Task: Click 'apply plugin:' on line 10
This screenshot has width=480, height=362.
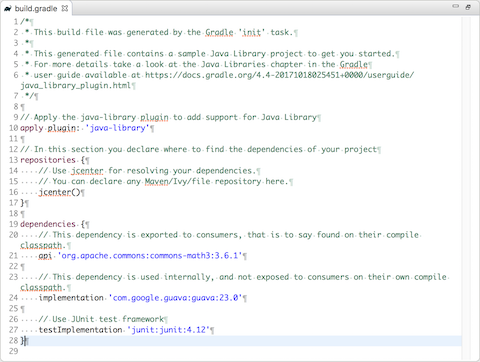Action: [x=50, y=128]
